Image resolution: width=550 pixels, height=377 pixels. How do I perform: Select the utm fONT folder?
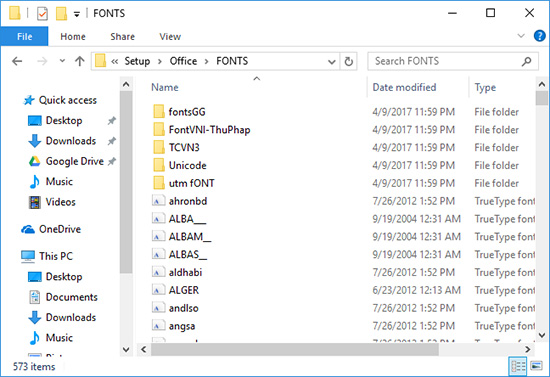184,183
